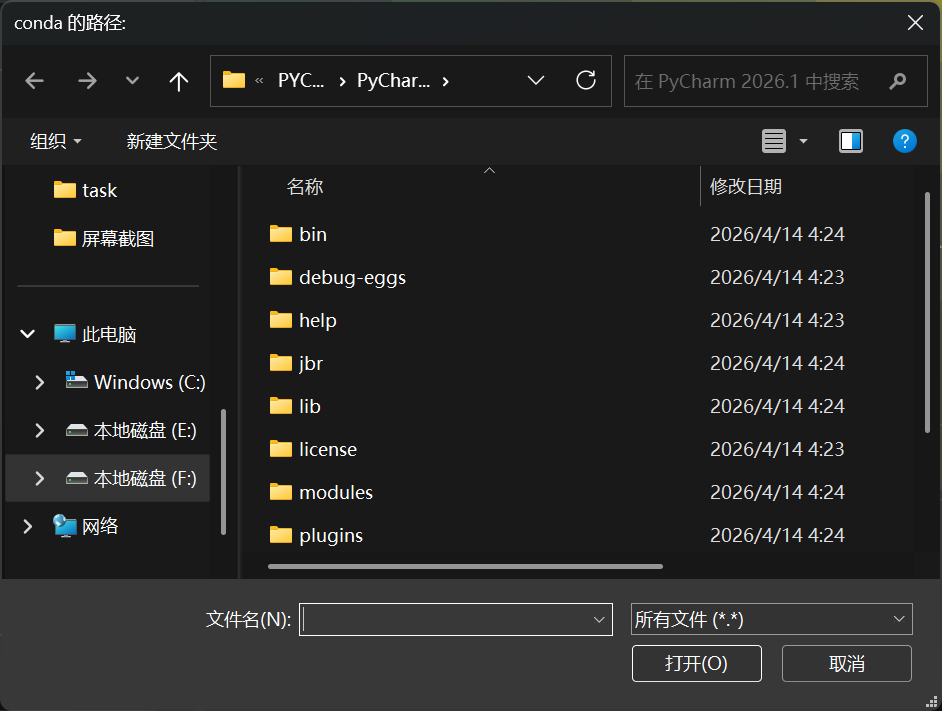This screenshot has width=942, height=711.
Task: Open the recent locations chevron
Action: 132,81
